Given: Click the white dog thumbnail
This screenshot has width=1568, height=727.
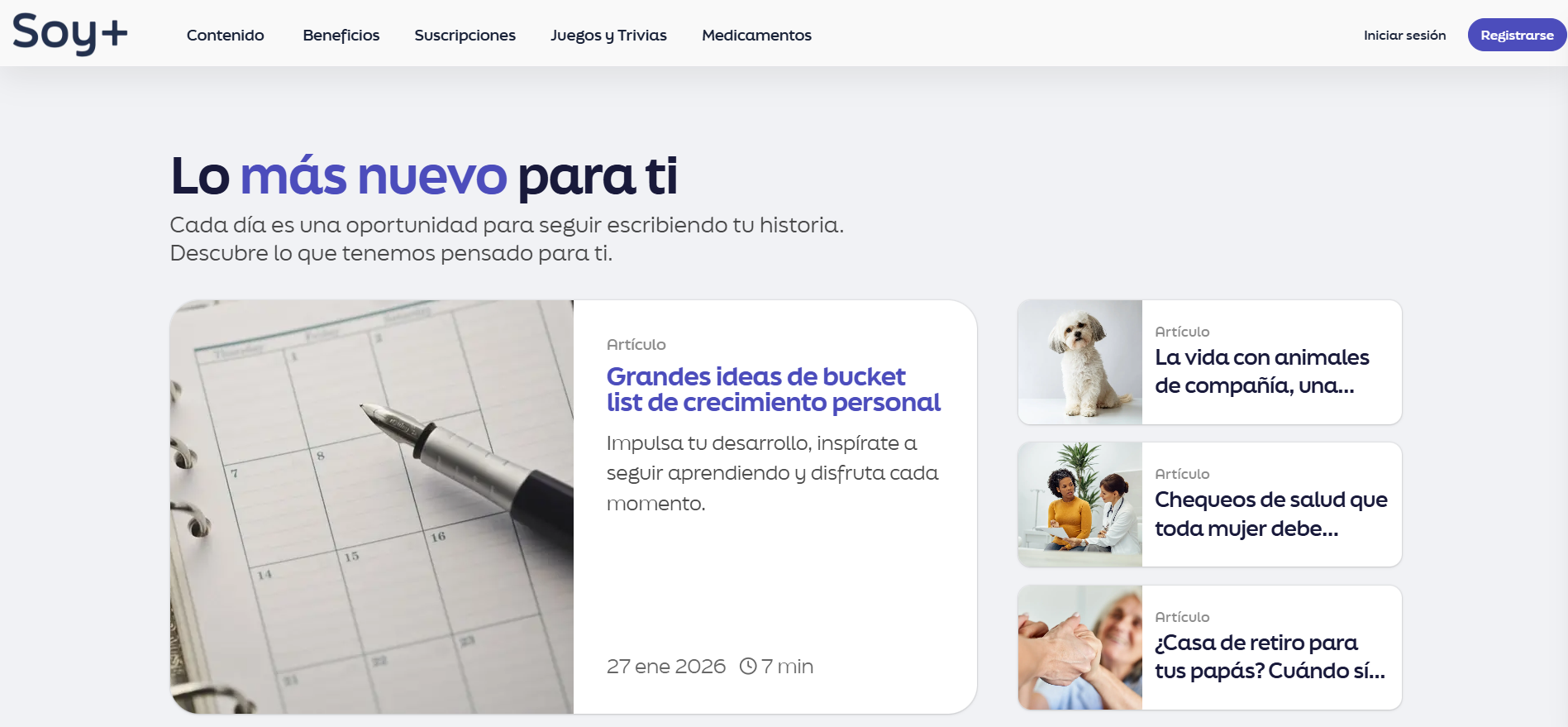Looking at the screenshot, I should pyautogui.click(x=1080, y=362).
